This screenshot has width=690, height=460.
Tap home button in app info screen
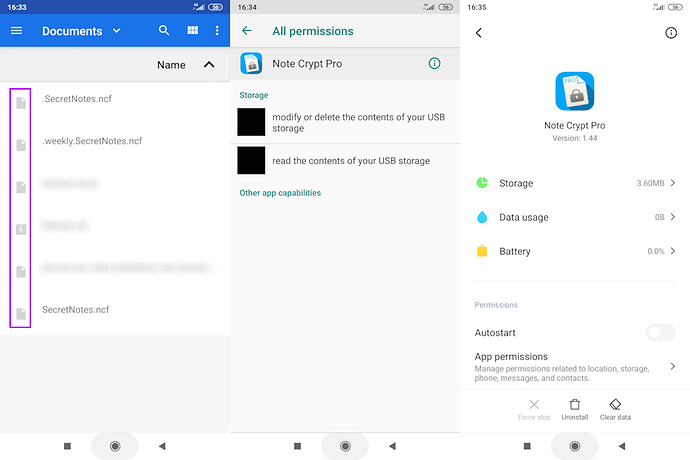tap(575, 446)
